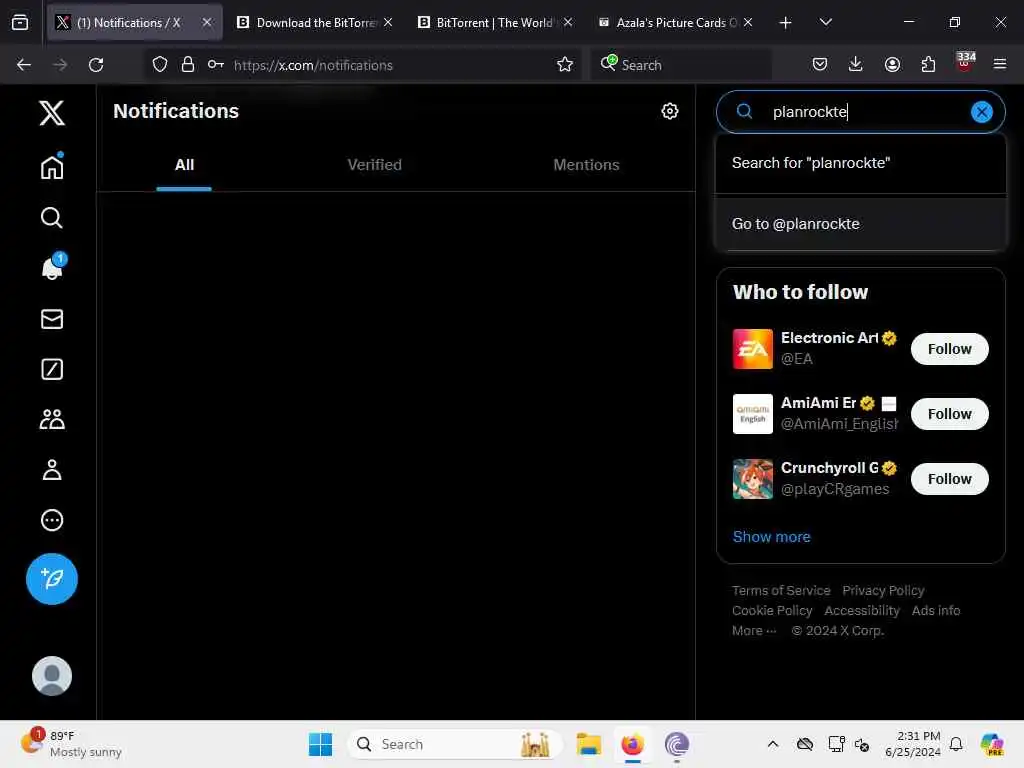Open Downloads panel arrow icon
The image size is (1024, 768).
[856, 64]
